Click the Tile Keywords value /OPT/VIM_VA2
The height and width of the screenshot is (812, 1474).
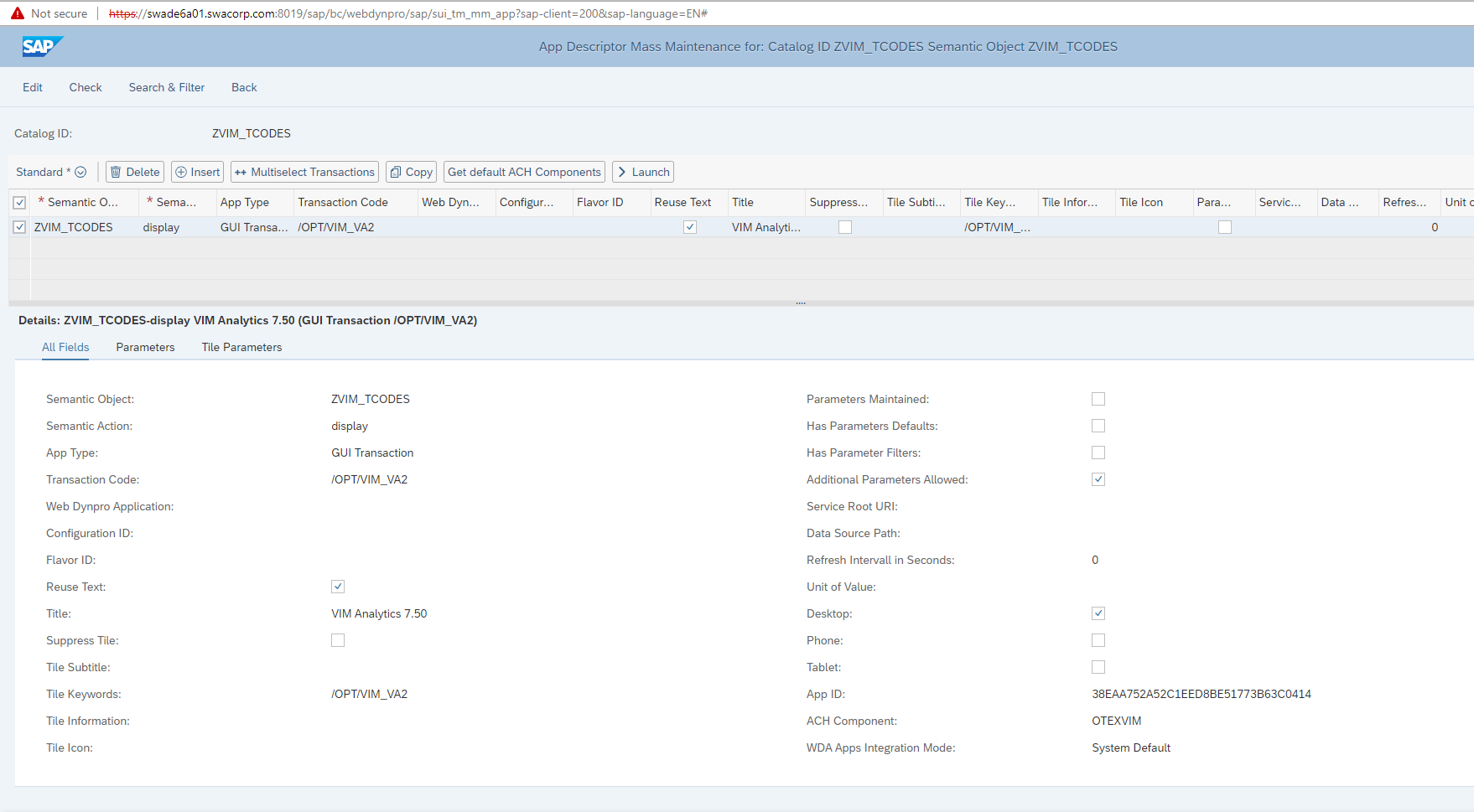click(x=370, y=694)
